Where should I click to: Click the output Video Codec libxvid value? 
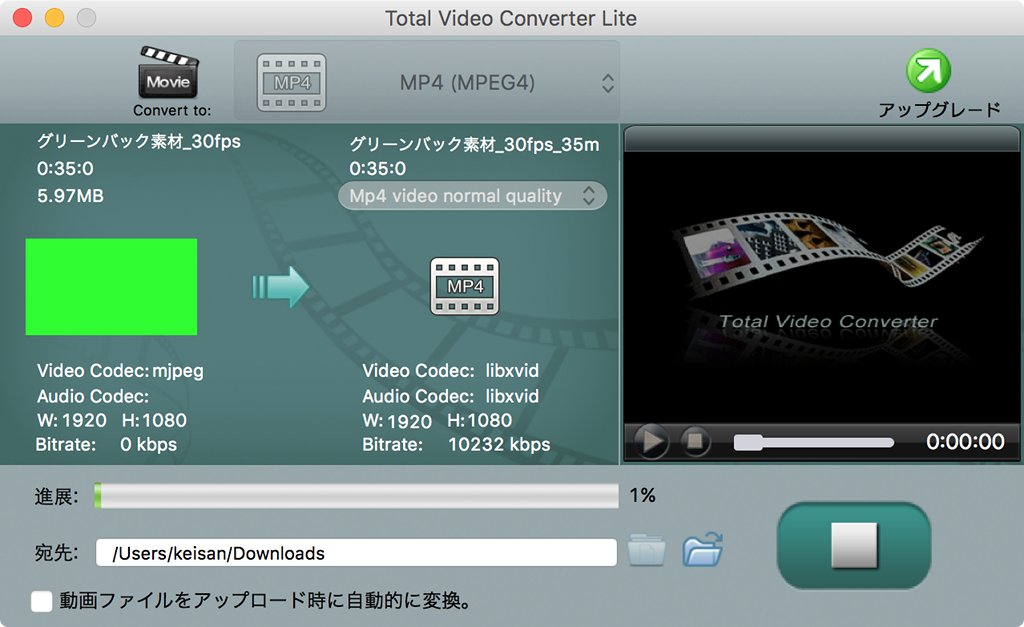512,370
